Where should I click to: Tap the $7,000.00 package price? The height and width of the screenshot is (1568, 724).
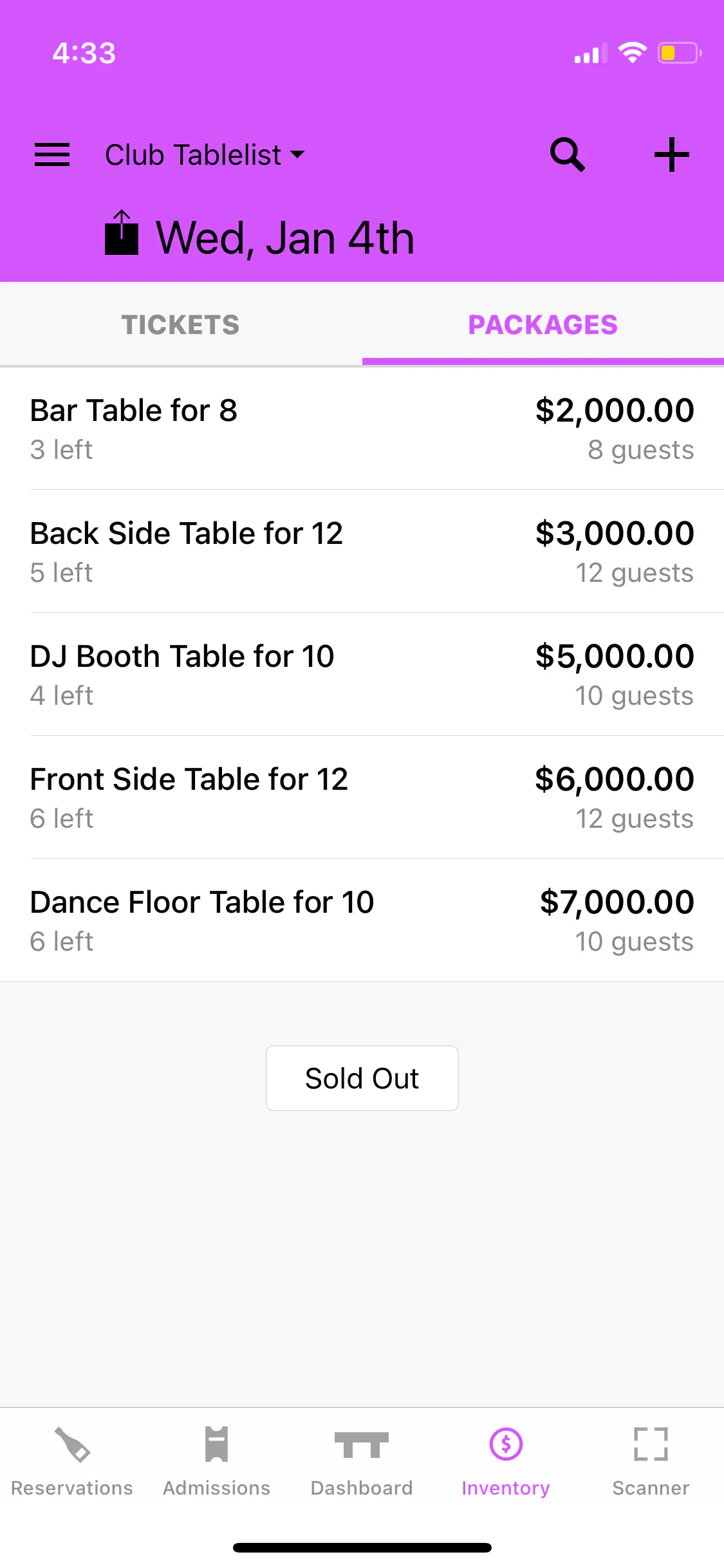click(617, 902)
